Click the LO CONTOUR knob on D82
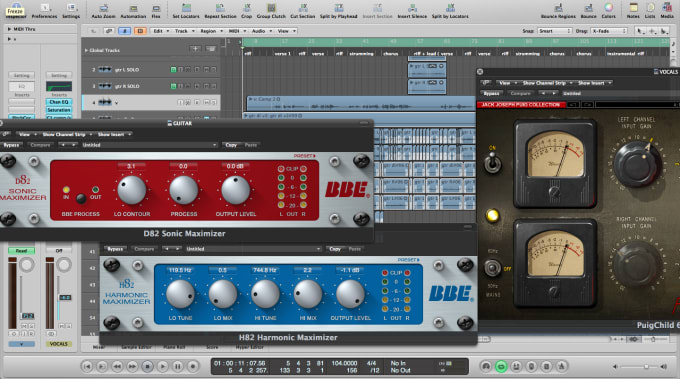680x379 pixels. 131,190
